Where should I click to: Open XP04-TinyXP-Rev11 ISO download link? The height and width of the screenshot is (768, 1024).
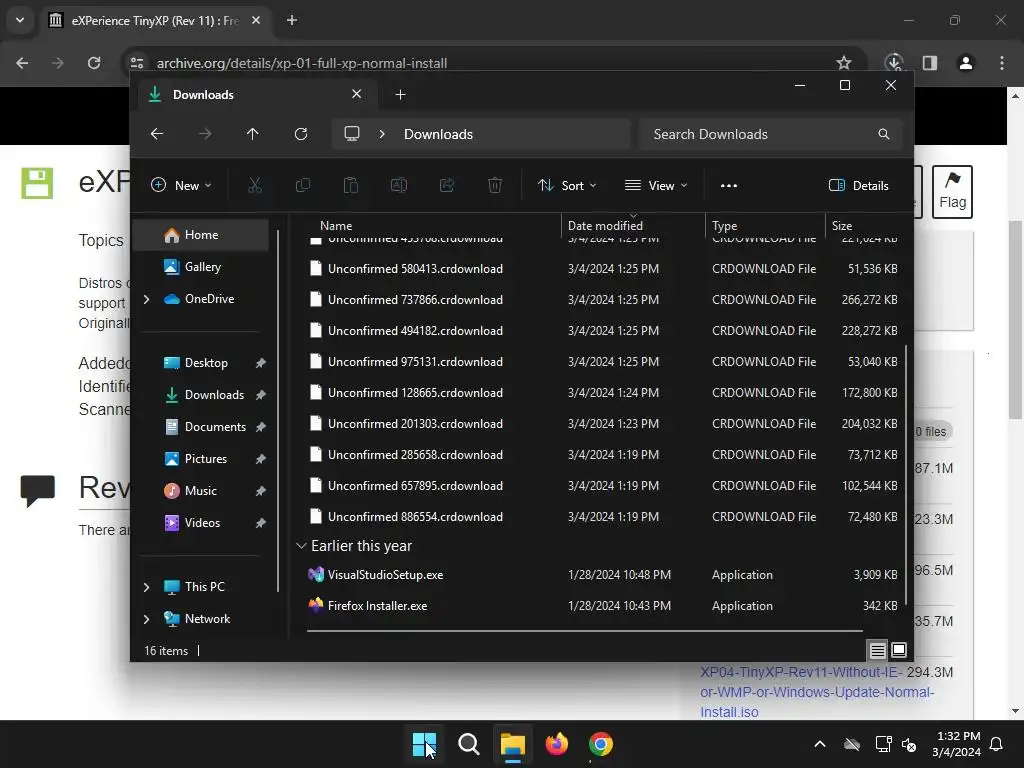tap(817, 692)
